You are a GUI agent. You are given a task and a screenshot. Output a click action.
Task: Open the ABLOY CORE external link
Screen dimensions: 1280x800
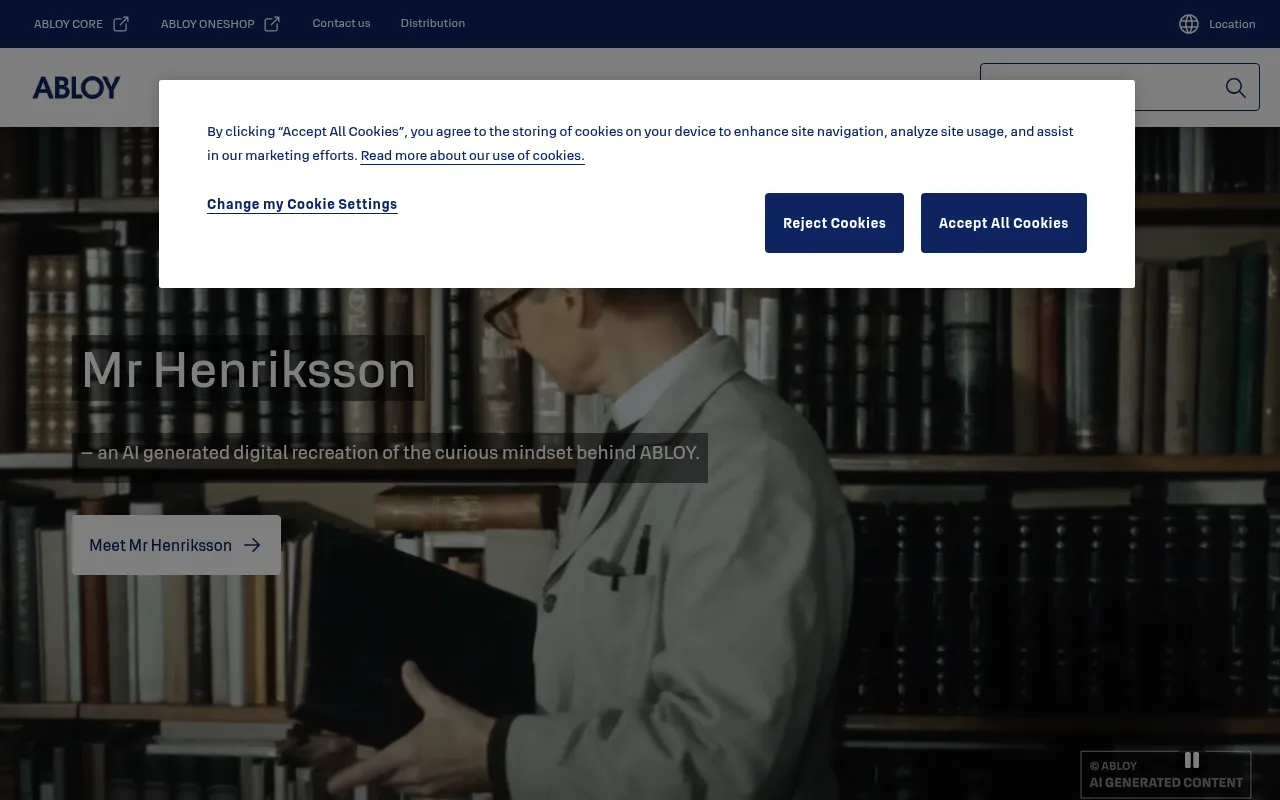click(81, 24)
